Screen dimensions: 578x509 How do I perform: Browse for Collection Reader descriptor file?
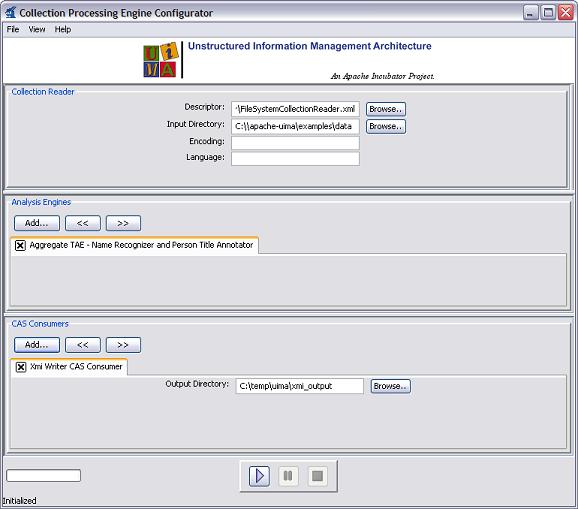pyautogui.click(x=386, y=109)
